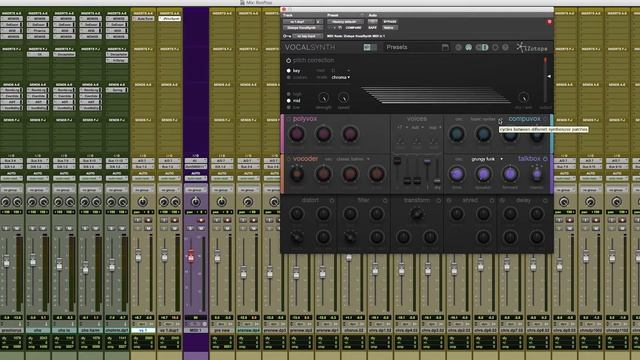The height and width of the screenshot is (360, 640).
Task: Click the MIDI 1 track name
Action: coord(196,330)
